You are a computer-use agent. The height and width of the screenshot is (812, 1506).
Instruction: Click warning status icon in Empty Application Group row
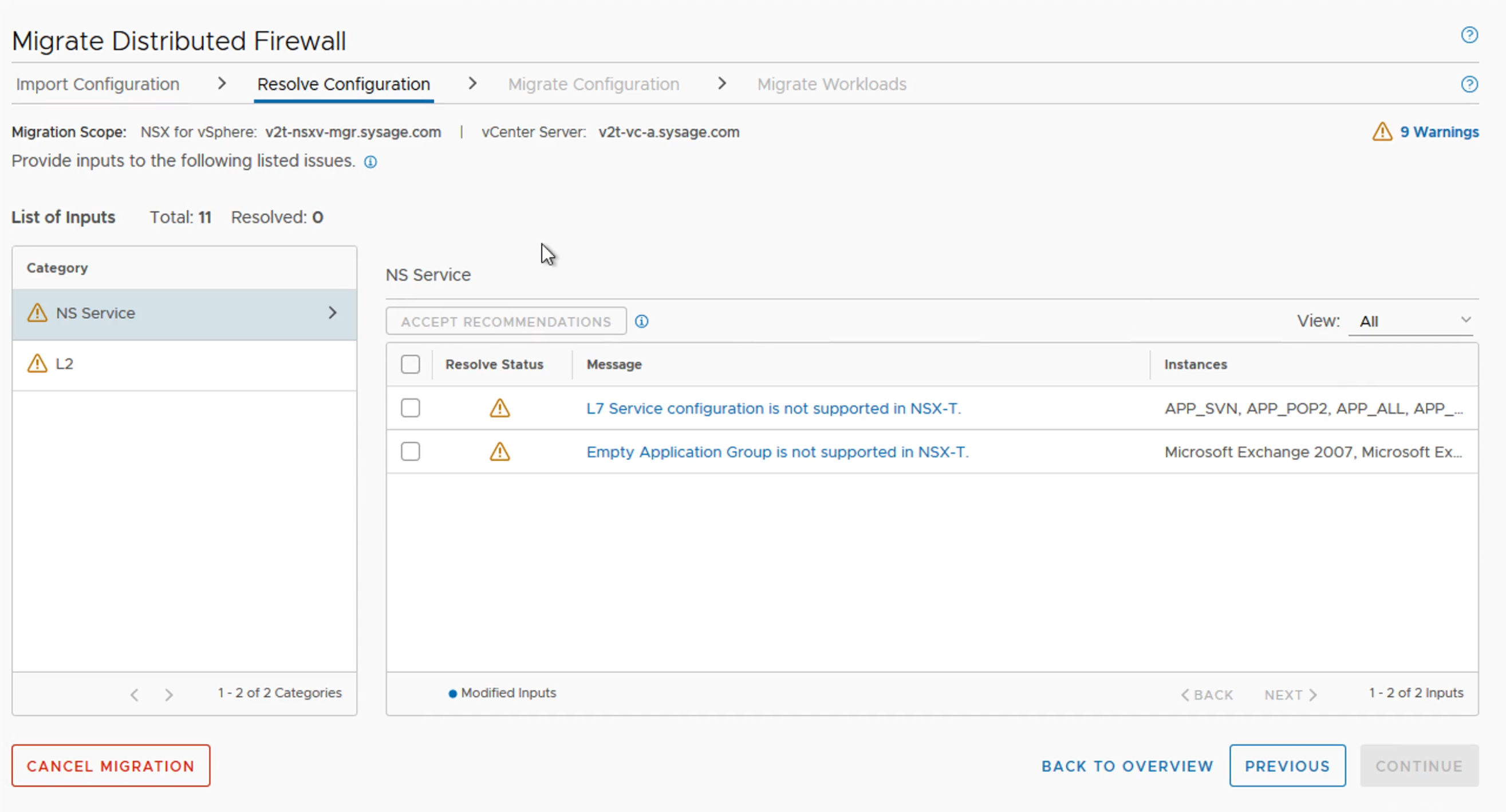[500, 451]
